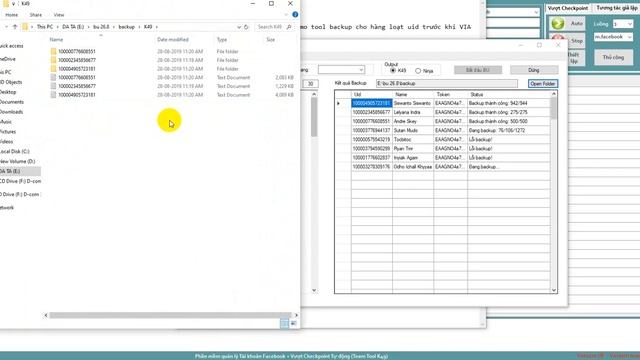Sort by Date modified column header
The height and width of the screenshot is (360, 640).
coord(173,40)
